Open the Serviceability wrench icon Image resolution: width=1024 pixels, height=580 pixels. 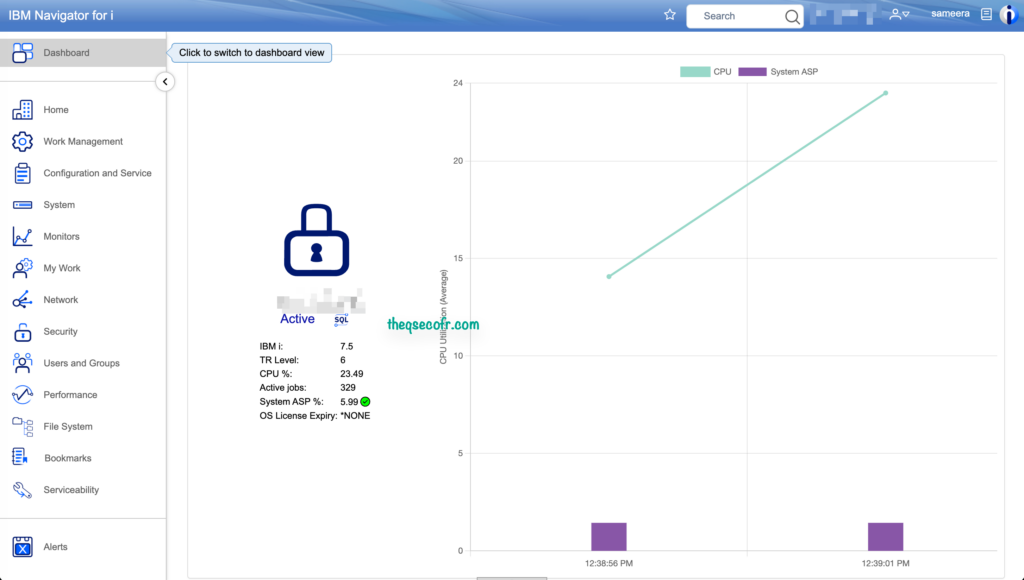click(x=22, y=490)
